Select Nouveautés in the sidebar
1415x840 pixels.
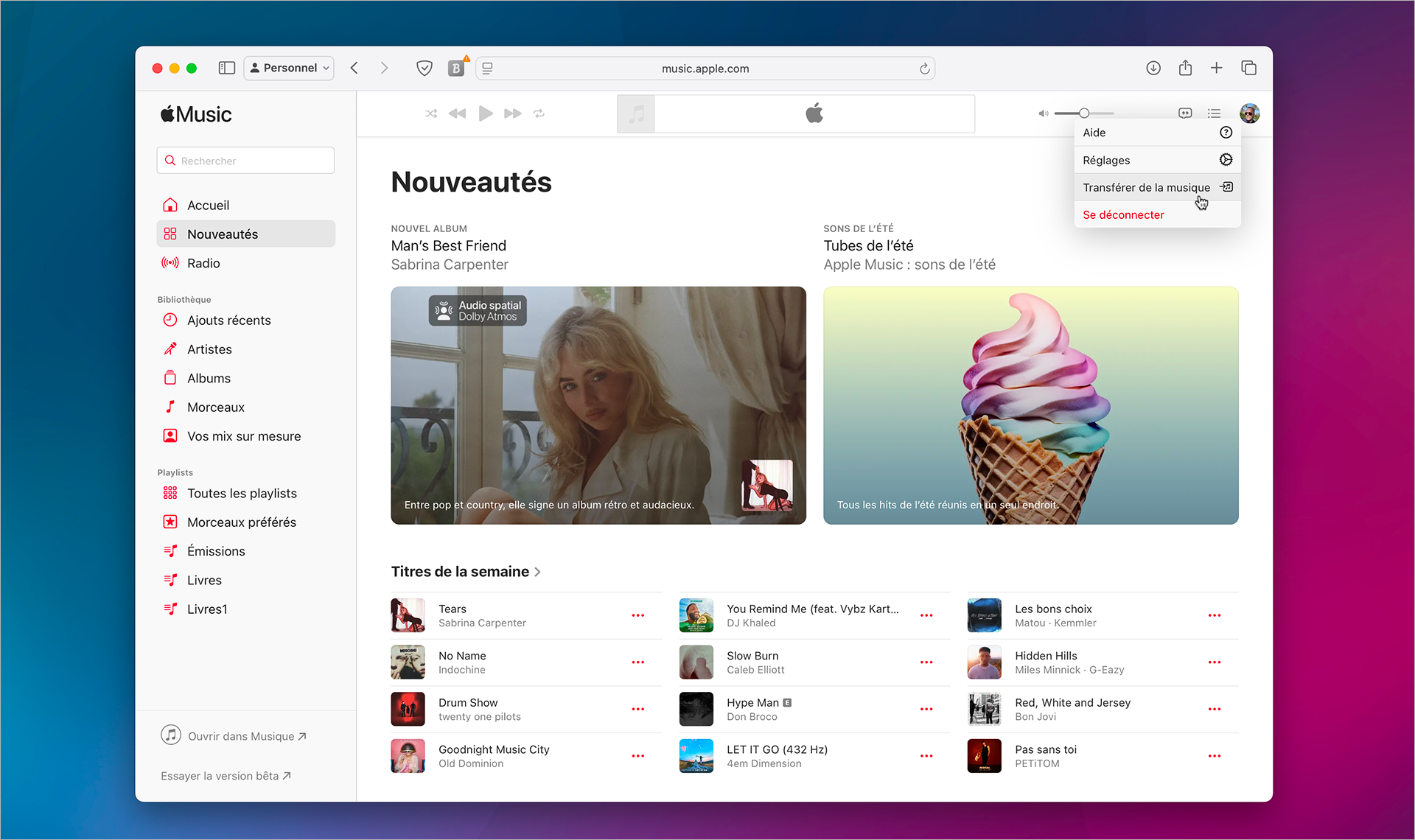tap(245, 234)
